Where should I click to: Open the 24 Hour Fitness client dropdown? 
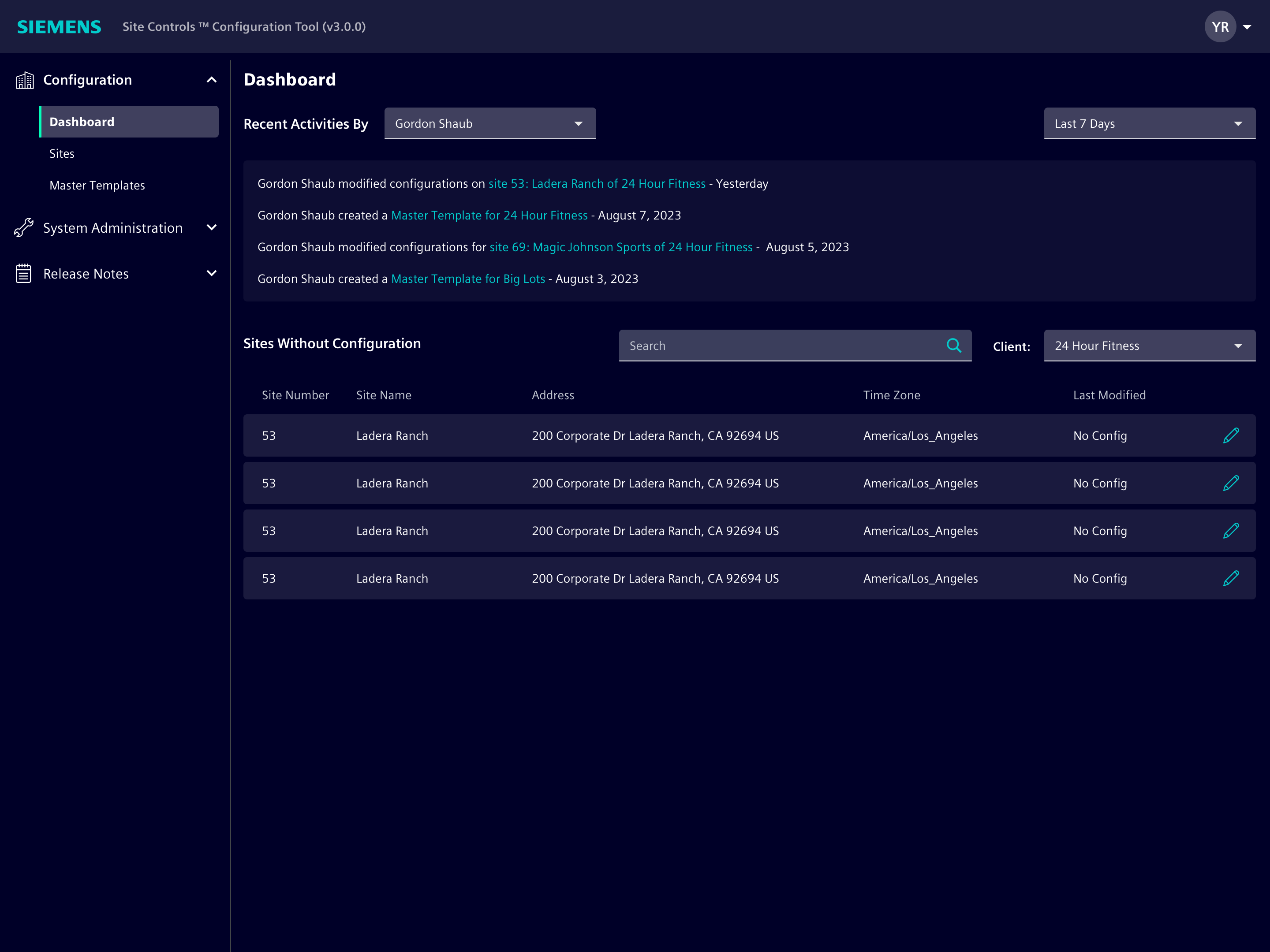pos(1150,346)
